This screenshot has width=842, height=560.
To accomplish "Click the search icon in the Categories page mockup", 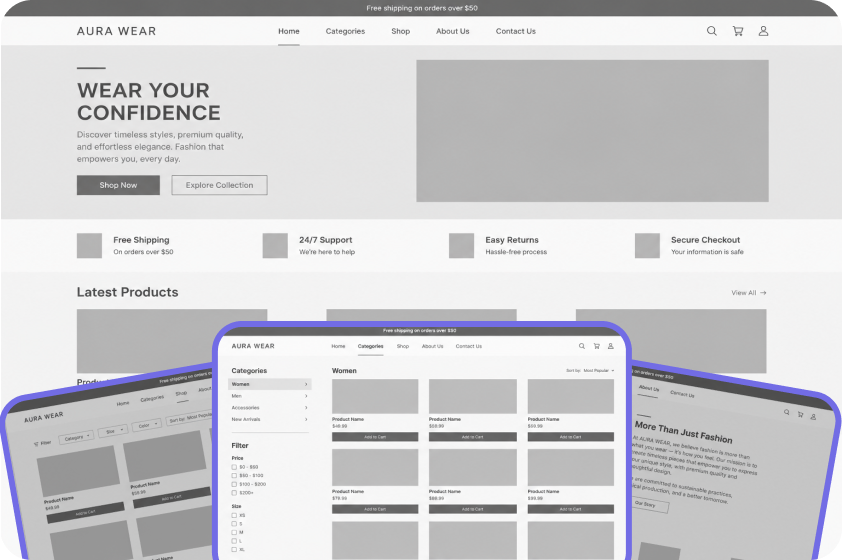I will (x=582, y=346).
